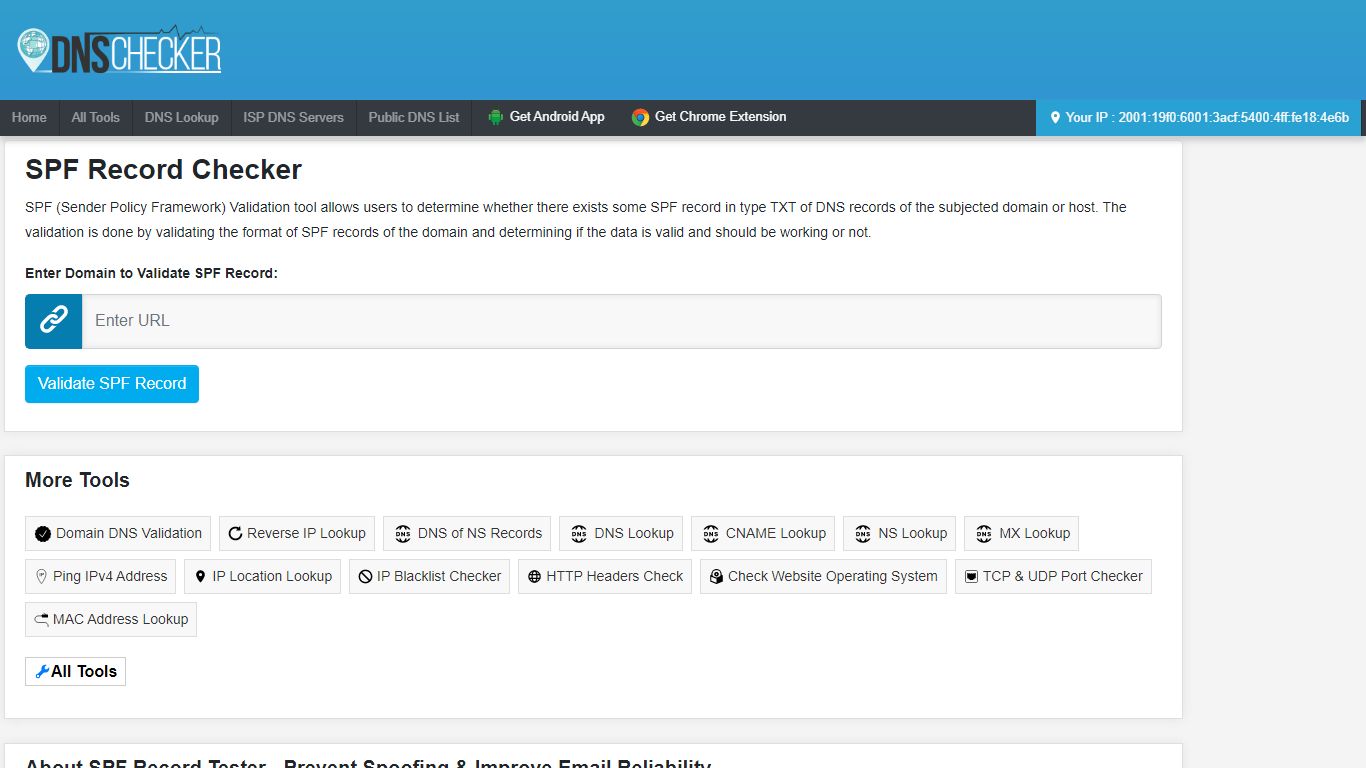Click DNS globe icon on DNS Lookup tool
Viewport: 1366px width, 768px height.
tap(579, 534)
